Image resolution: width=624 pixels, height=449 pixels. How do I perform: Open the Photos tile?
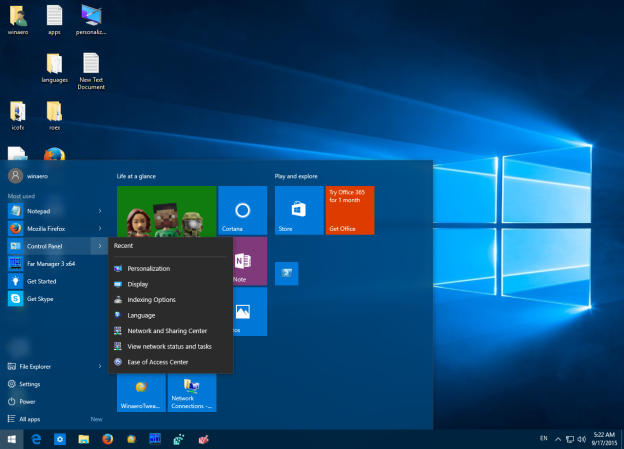[250, 312]
